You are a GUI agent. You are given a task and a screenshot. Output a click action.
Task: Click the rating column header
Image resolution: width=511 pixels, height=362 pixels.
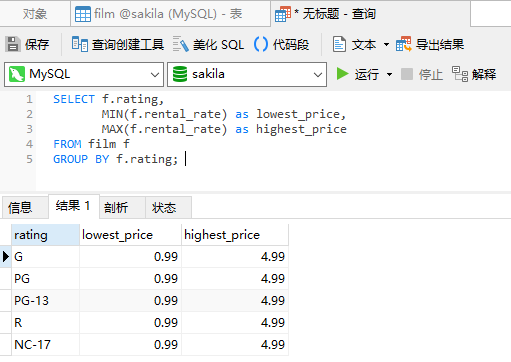click(46, 235)
